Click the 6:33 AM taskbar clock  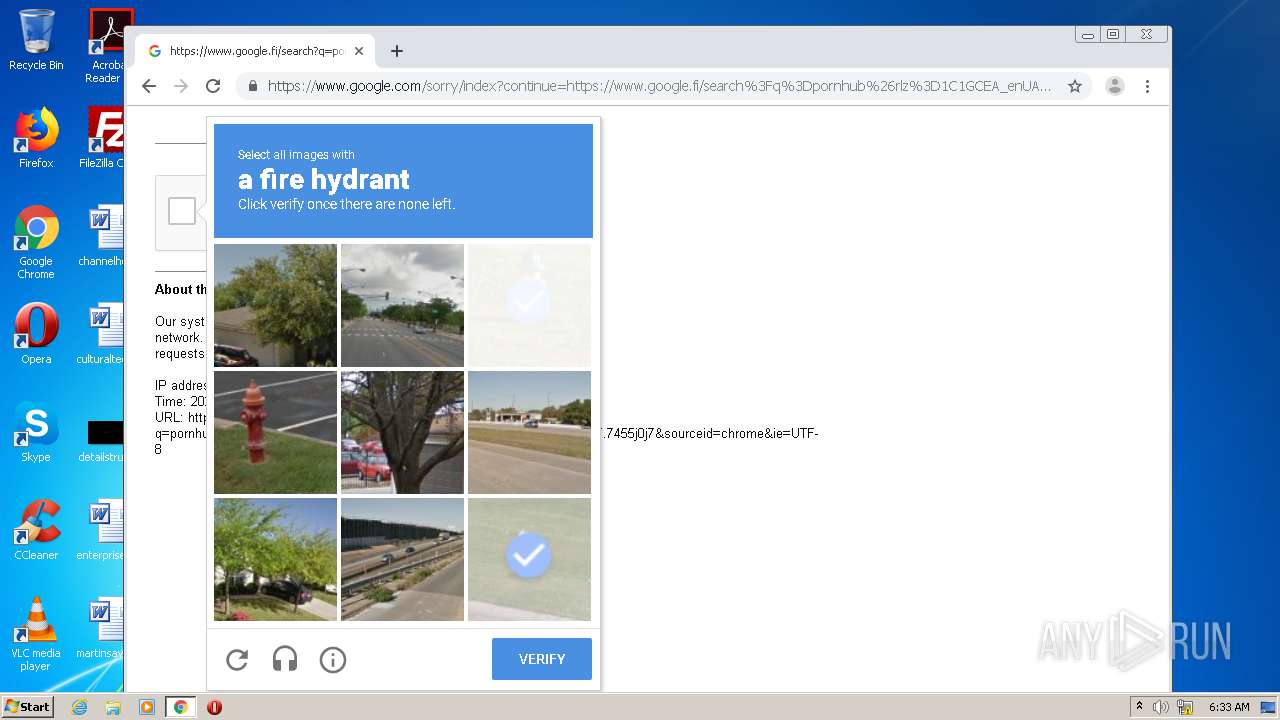coord(1229,707)
